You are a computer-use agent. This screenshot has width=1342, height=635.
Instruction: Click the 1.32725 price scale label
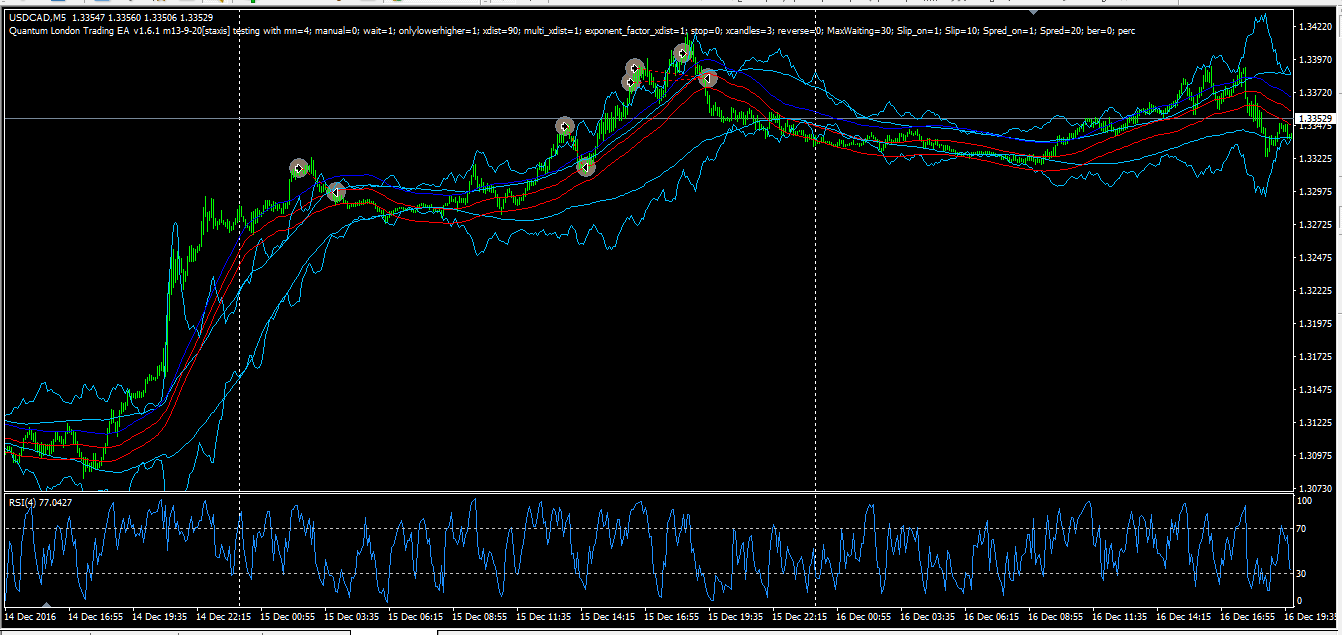click(1314, 225)
